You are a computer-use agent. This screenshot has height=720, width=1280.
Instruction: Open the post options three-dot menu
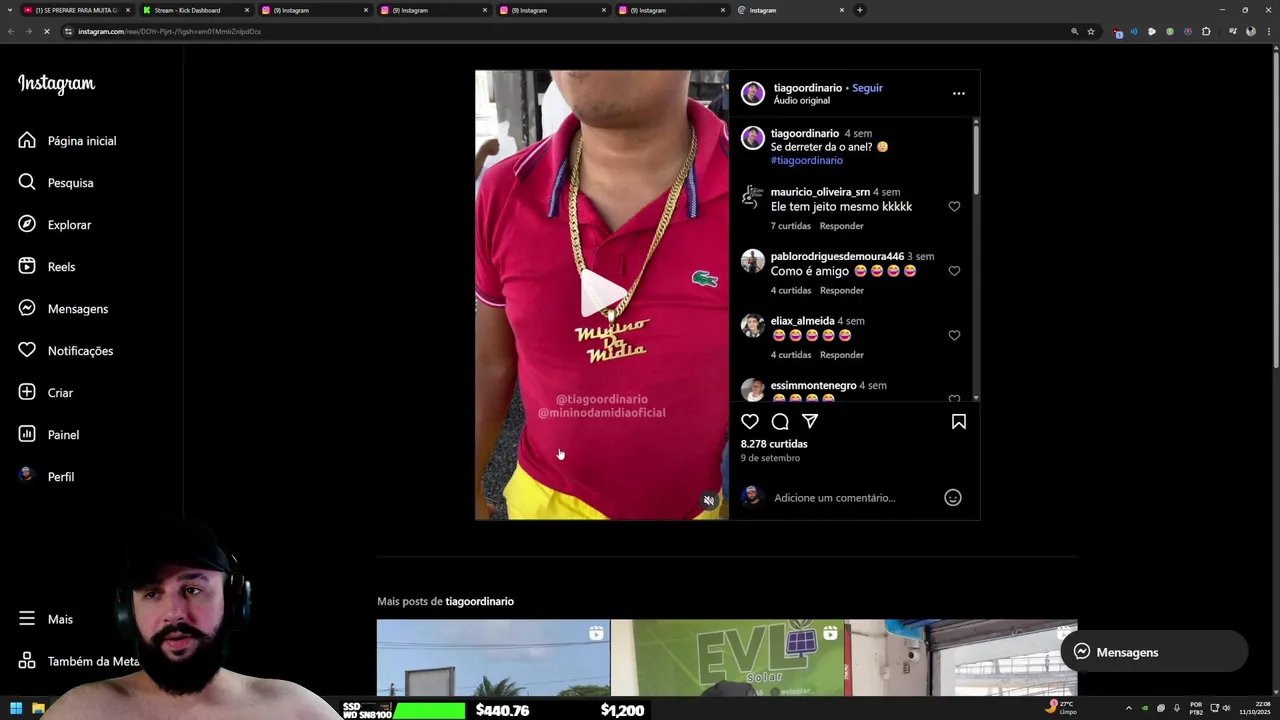959,93
